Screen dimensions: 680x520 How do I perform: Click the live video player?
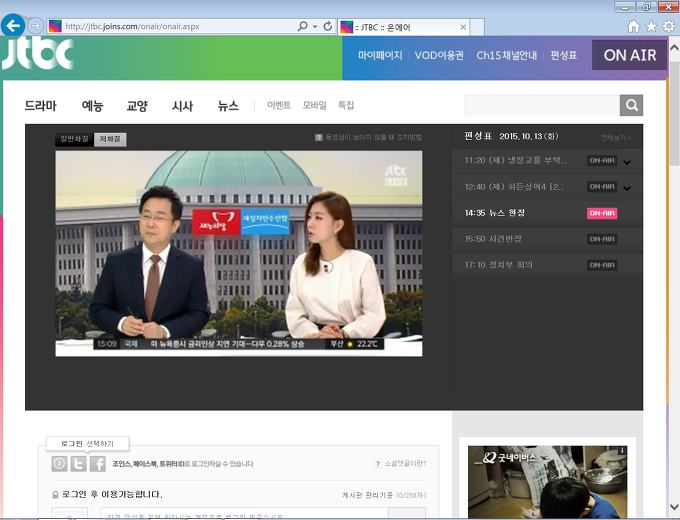pyautogui.click(x=239, y=253)
